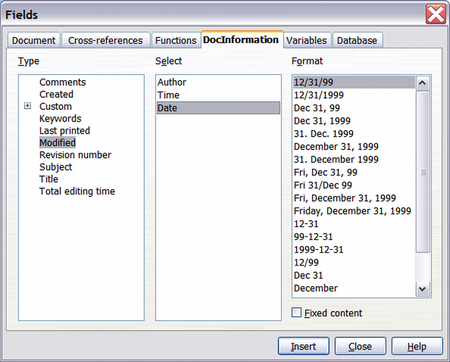This screenshot has height=362, width=450.
Task: Pick the 12/99 format
Action: (354, 262)
